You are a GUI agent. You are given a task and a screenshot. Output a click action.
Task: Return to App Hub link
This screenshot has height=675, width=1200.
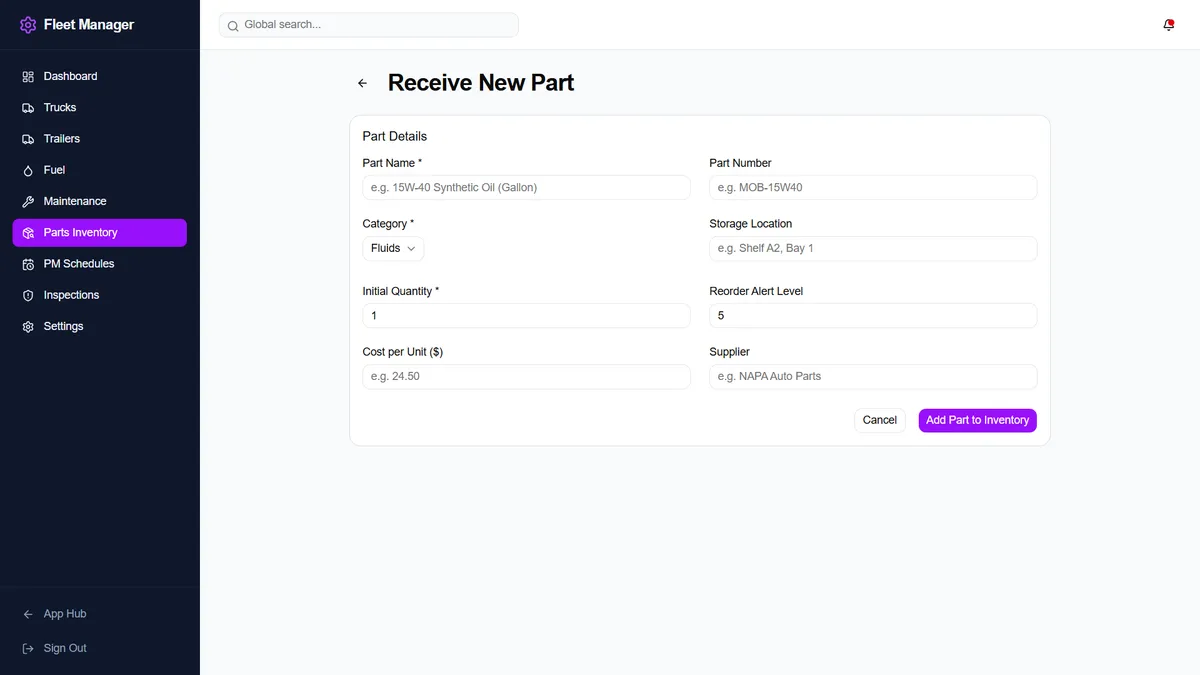coord(99,614)
